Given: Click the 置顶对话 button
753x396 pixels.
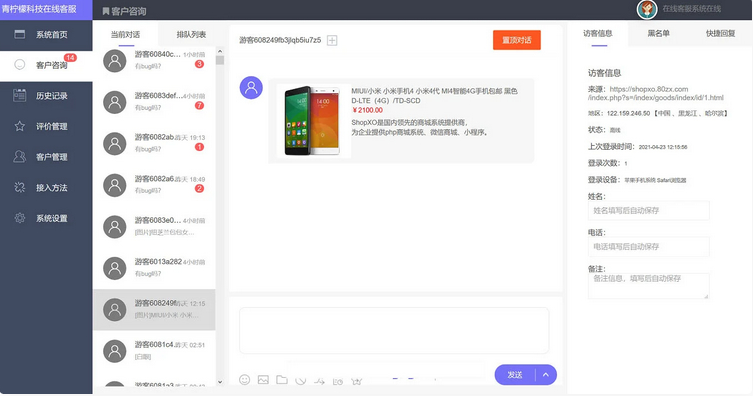Looking at the screenshot, I should [x=517, y=40].
